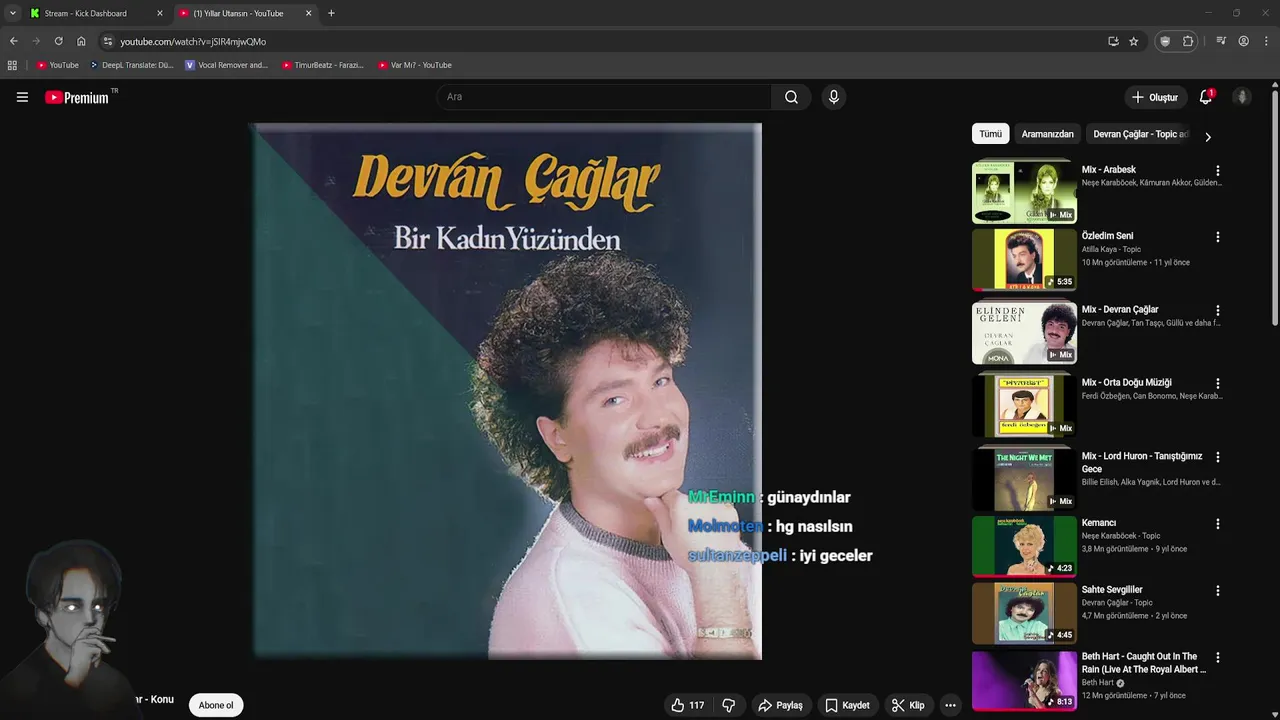Open options menu for Mix - Arabesk
The image size is (1280, 720).
click(1217, 171)
